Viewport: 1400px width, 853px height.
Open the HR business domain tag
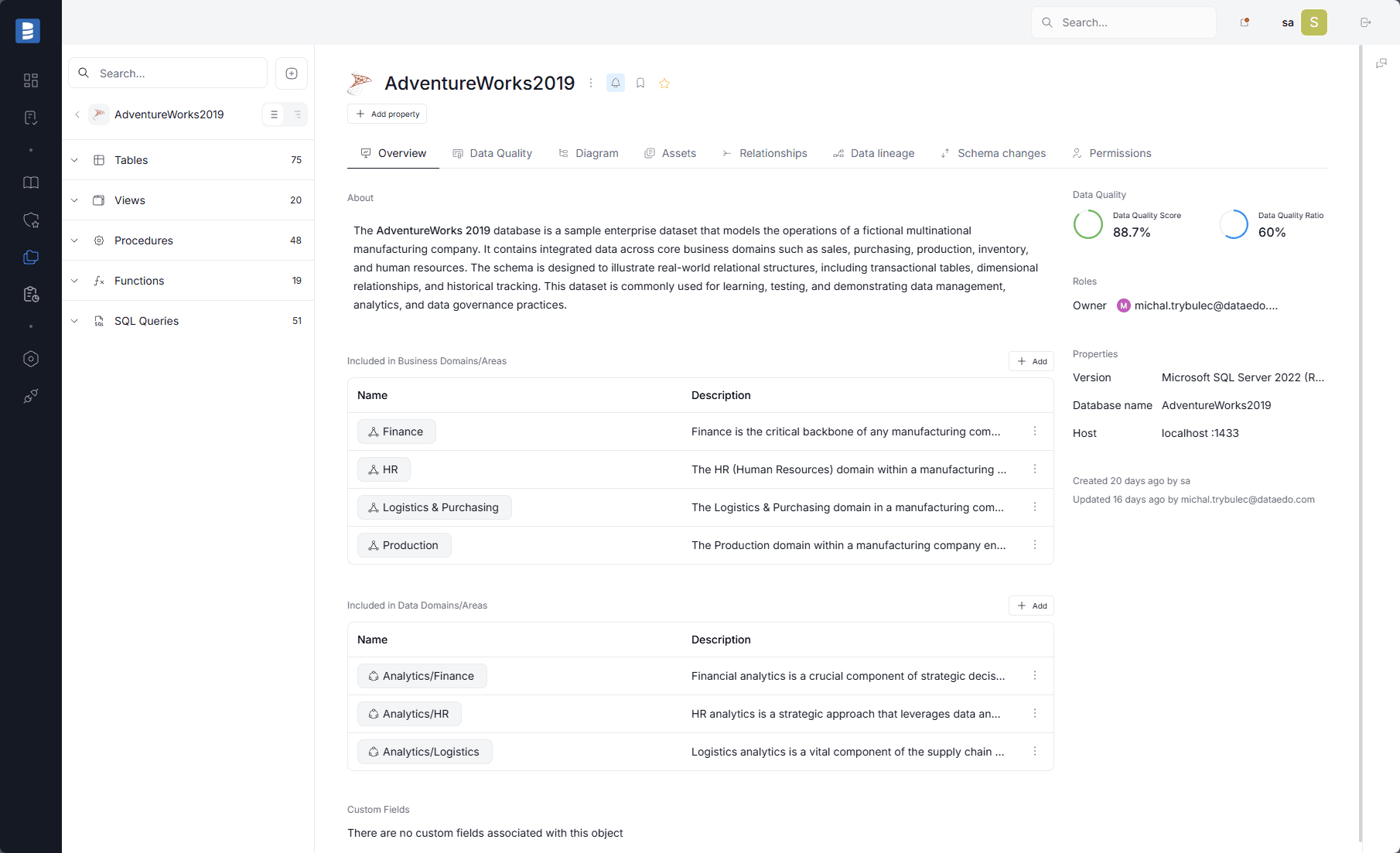384,469
